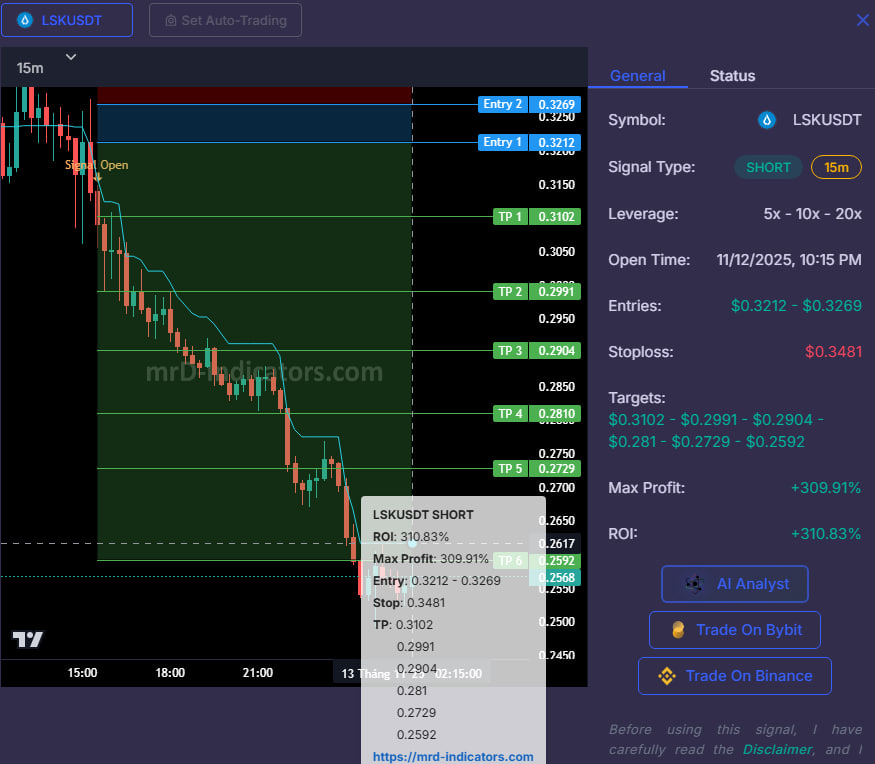Click the LSKUSDT coin icon in the header
The height and width of the screenshot is (764, 875).
click(x=25, y=20)
